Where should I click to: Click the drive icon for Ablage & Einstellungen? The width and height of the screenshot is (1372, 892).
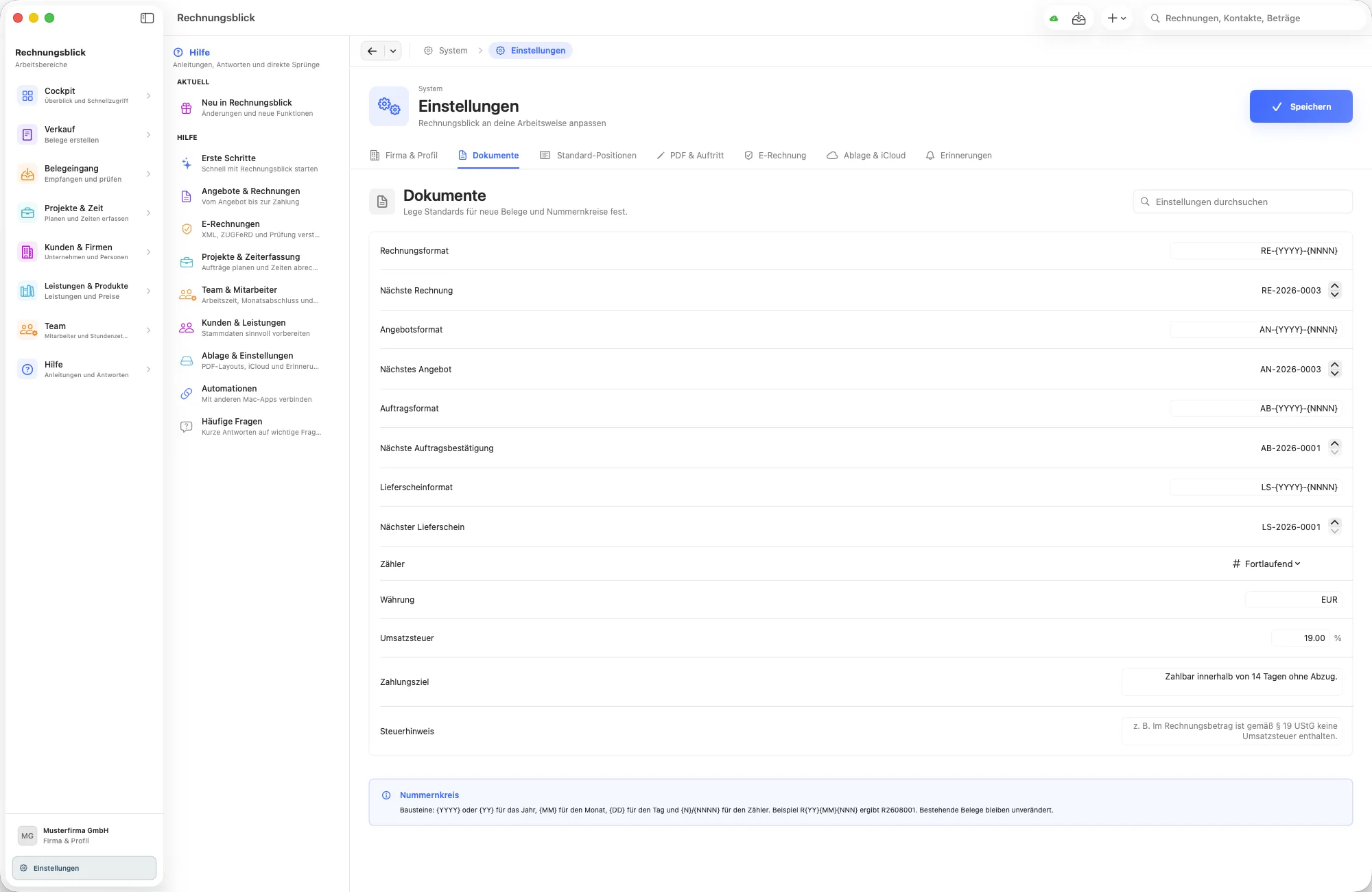point(186,361)
